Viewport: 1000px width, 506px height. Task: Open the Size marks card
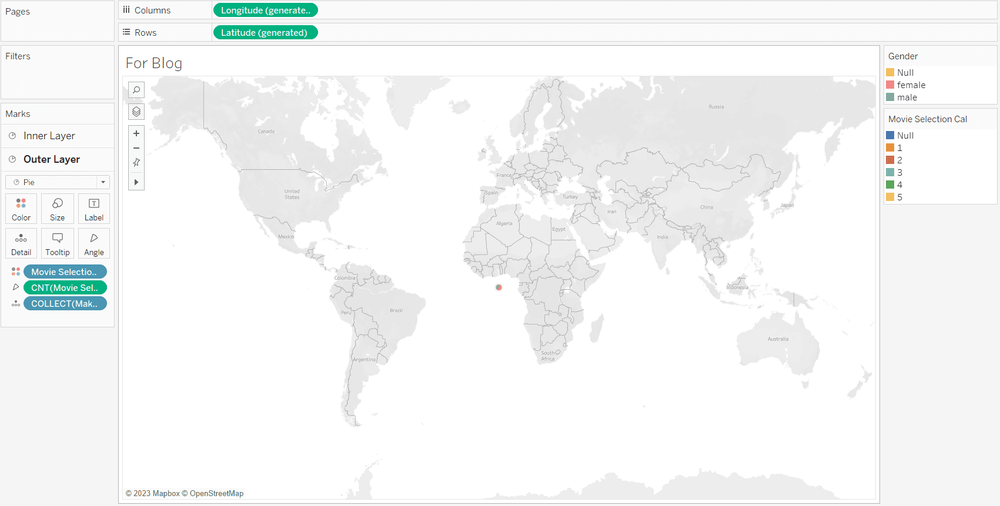coord(57,208)
